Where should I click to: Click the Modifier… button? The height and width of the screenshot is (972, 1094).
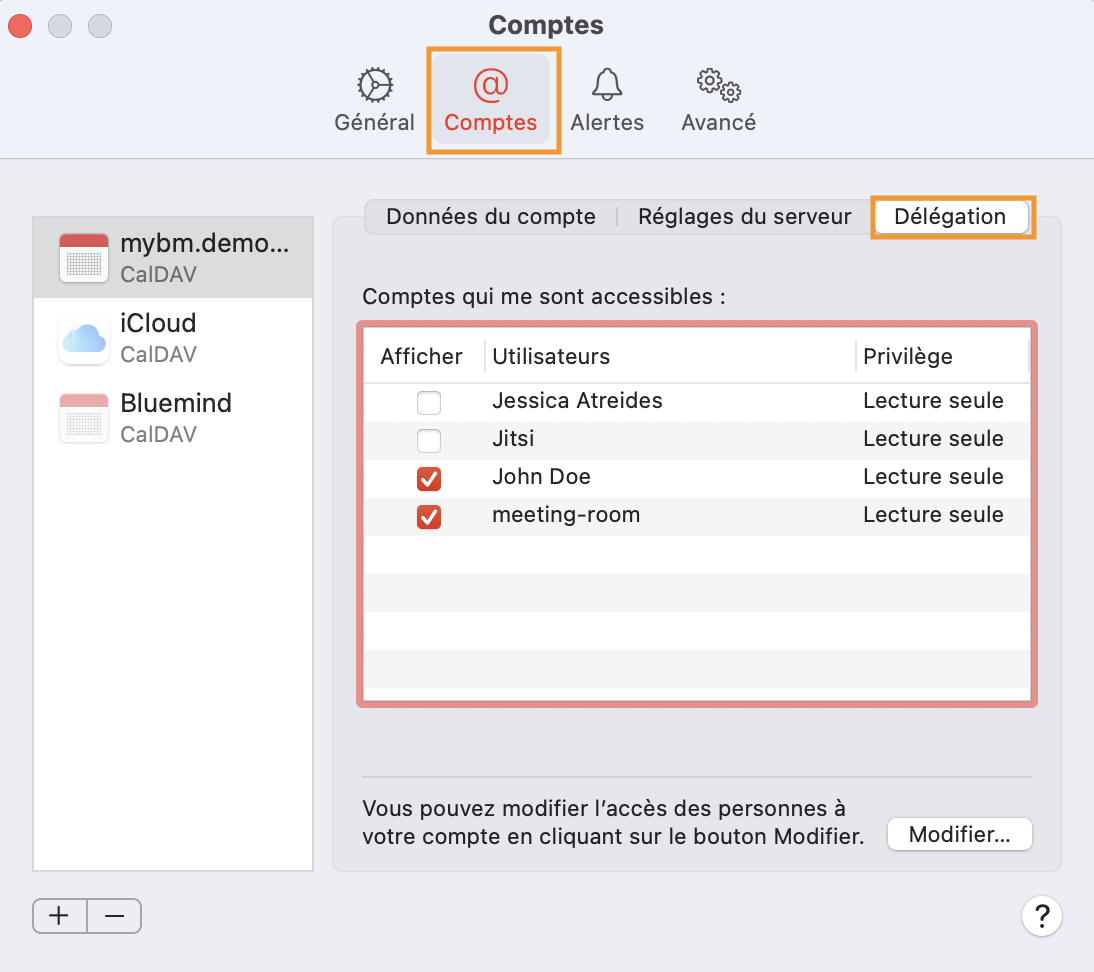959,835
